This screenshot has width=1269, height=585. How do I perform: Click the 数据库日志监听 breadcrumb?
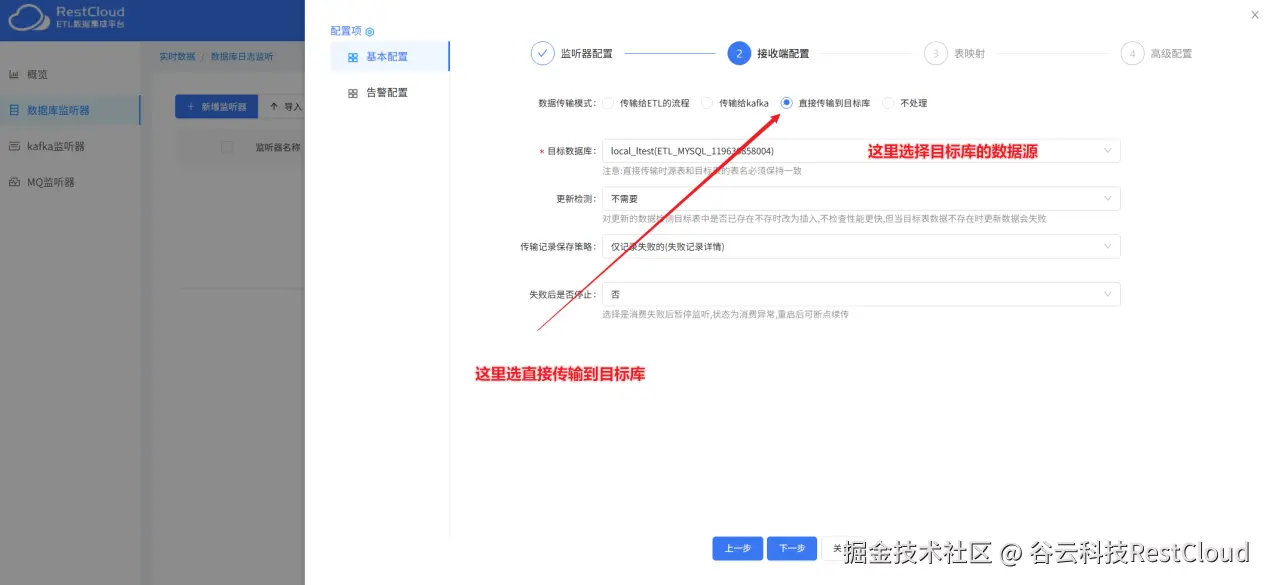pos(242,57)
